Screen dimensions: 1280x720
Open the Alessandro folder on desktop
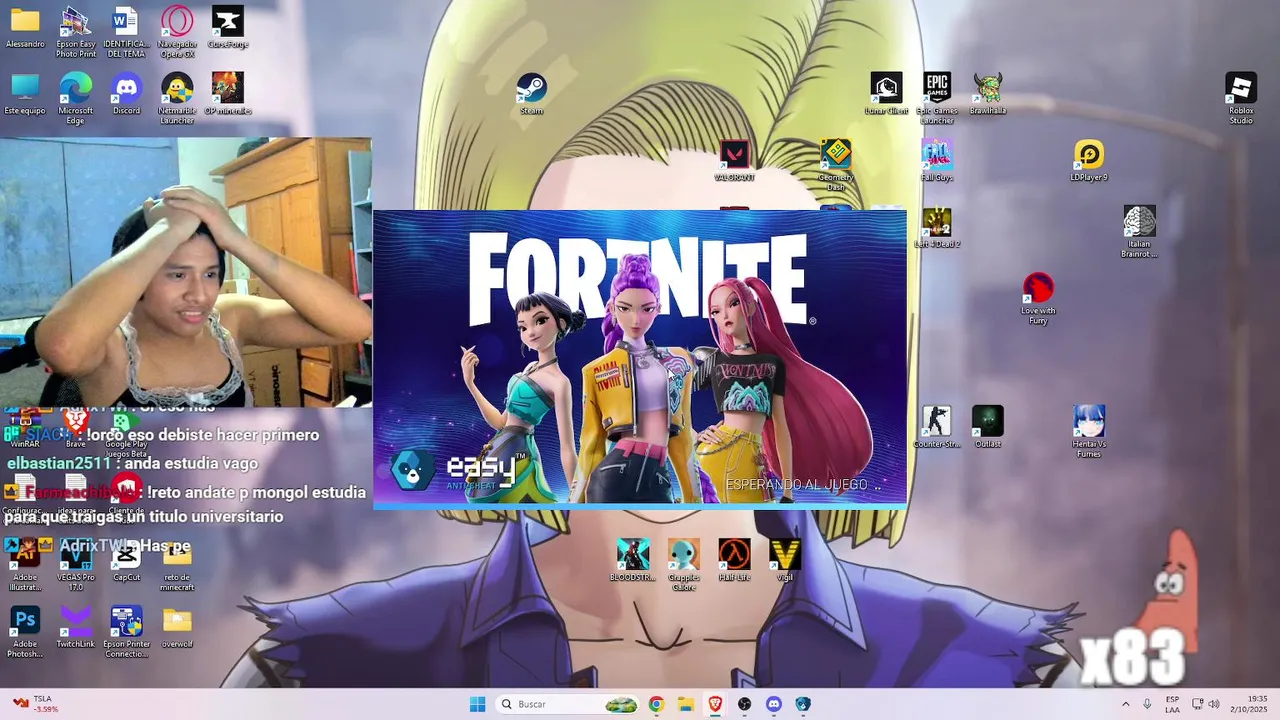pos(25,28)
